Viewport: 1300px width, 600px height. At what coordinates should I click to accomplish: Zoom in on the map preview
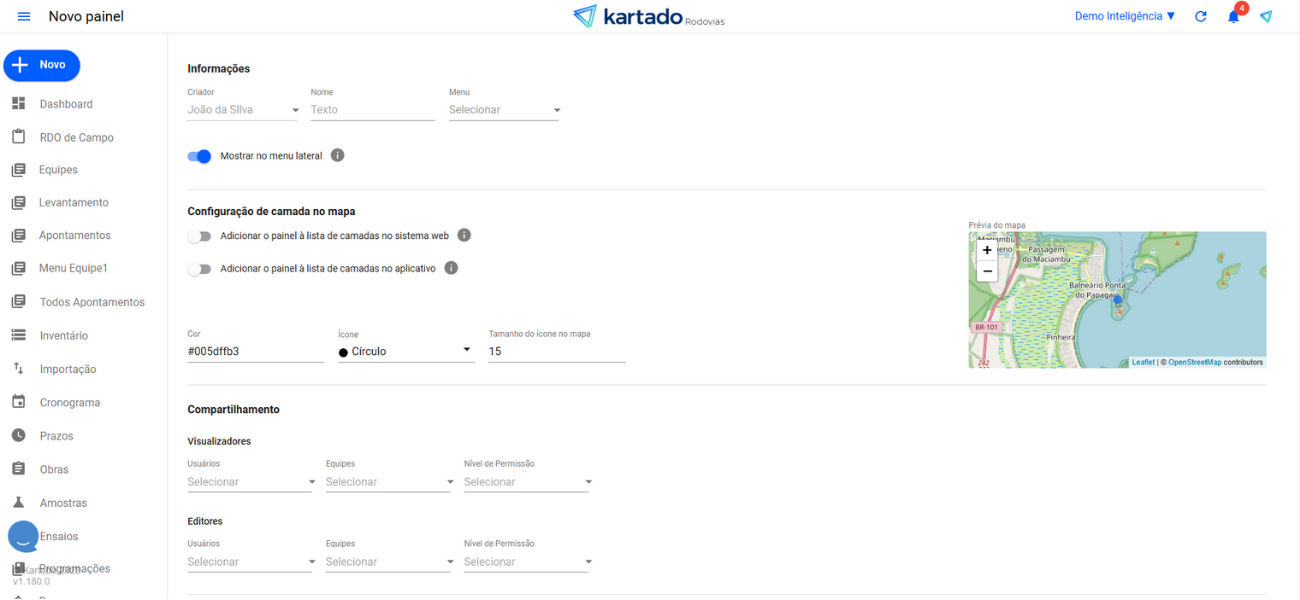click(987, 250)
